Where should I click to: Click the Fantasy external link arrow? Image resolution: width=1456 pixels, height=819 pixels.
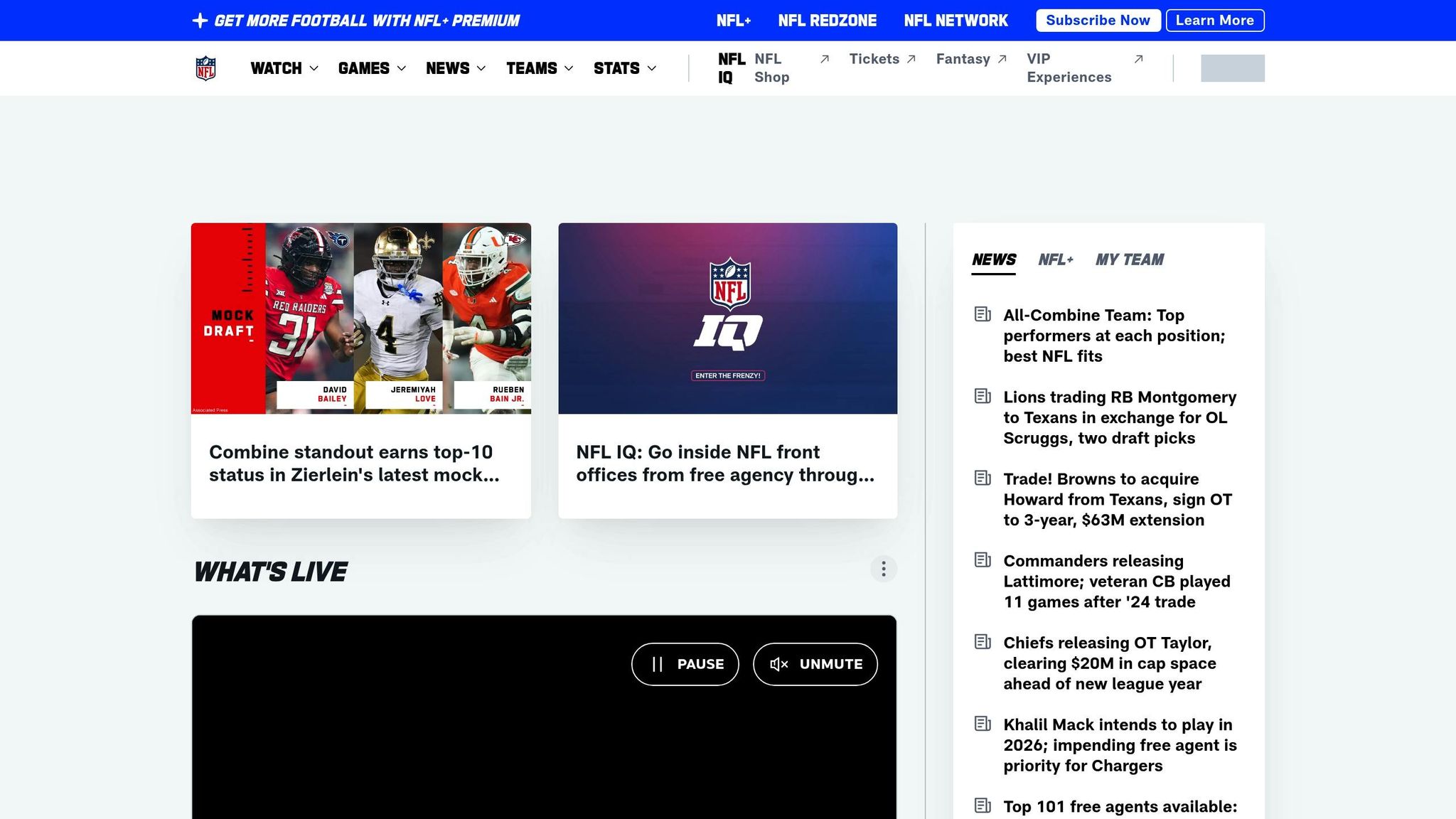1002,58
